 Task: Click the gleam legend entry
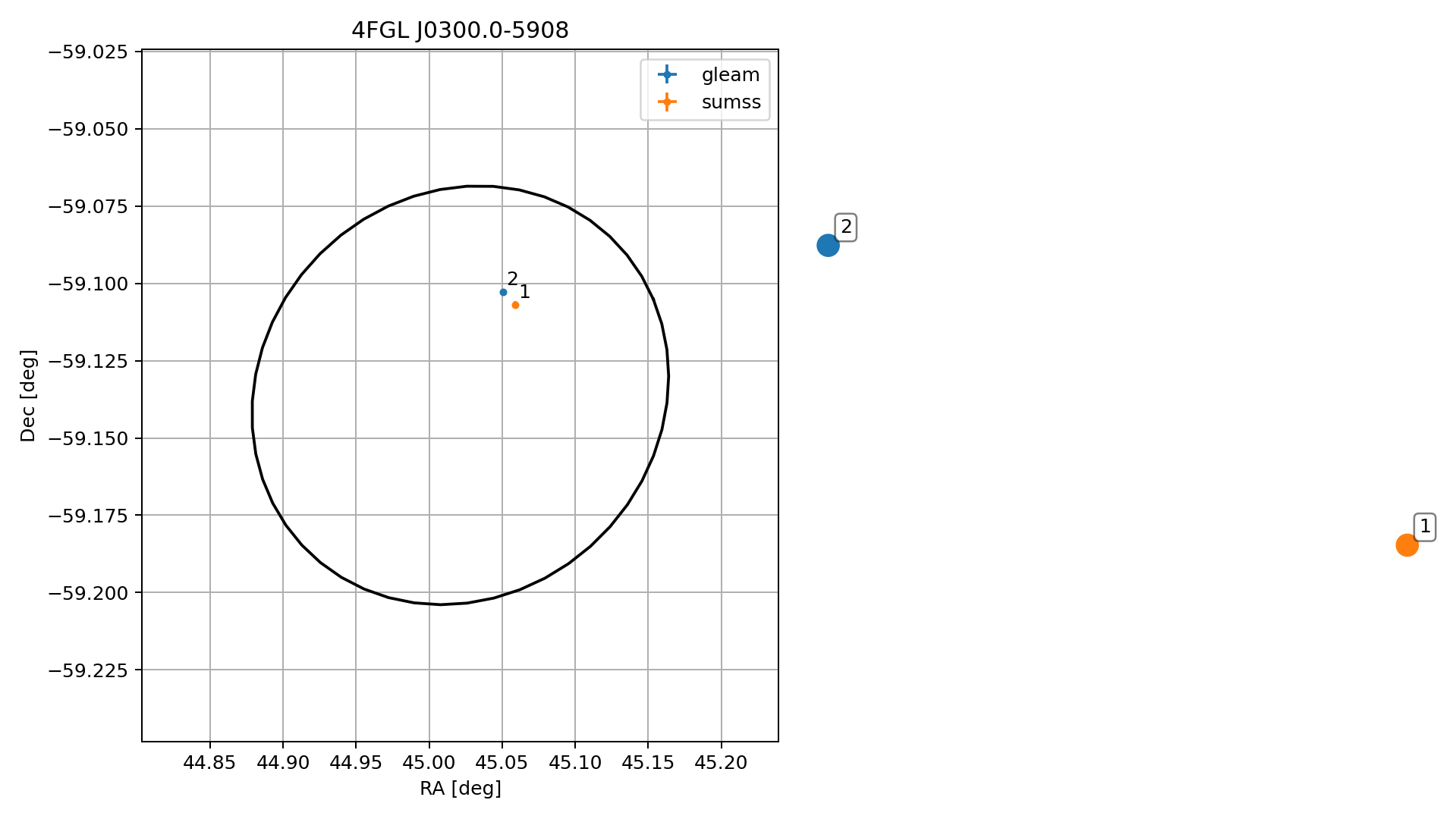click(709, 74)
